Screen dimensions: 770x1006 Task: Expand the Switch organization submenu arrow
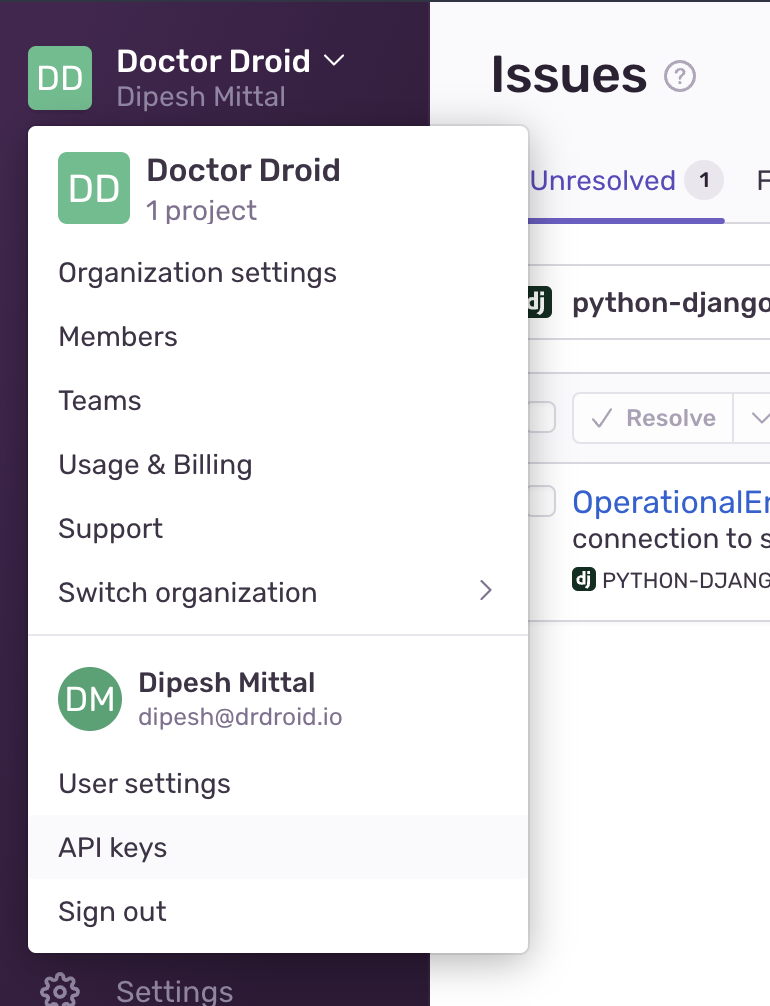pyautogui.click(x=486, y=590)
